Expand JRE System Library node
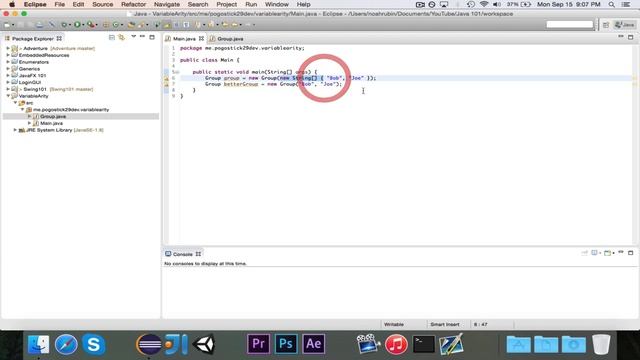The image size is (640, 360). pos(15,130)
